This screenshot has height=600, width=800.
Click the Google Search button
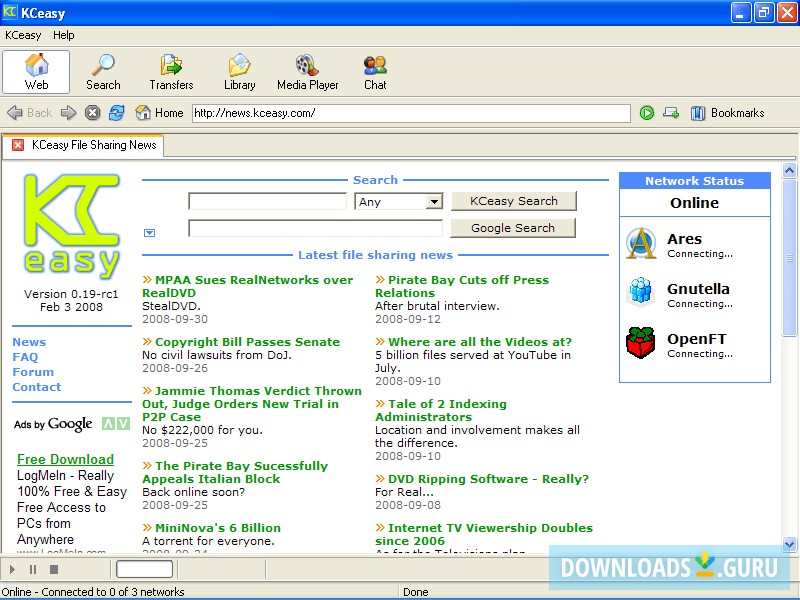513,228
